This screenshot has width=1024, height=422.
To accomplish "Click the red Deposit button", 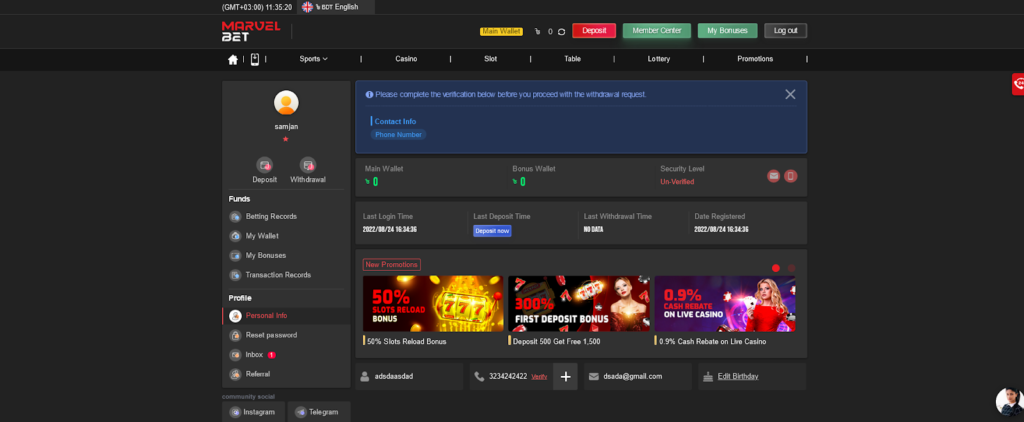I will pyautogui.click(x=594, y=31).
